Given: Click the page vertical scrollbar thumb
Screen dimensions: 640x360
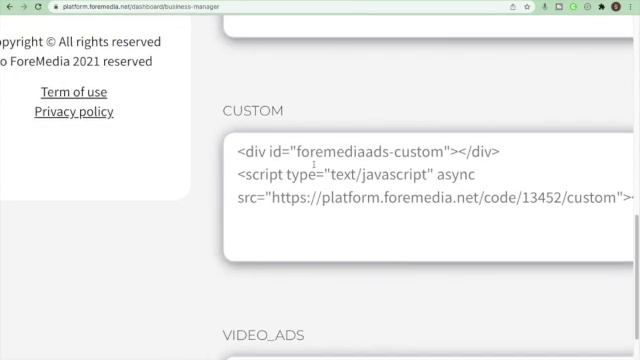Looking at the screenshot, I should tap(637, 277).
